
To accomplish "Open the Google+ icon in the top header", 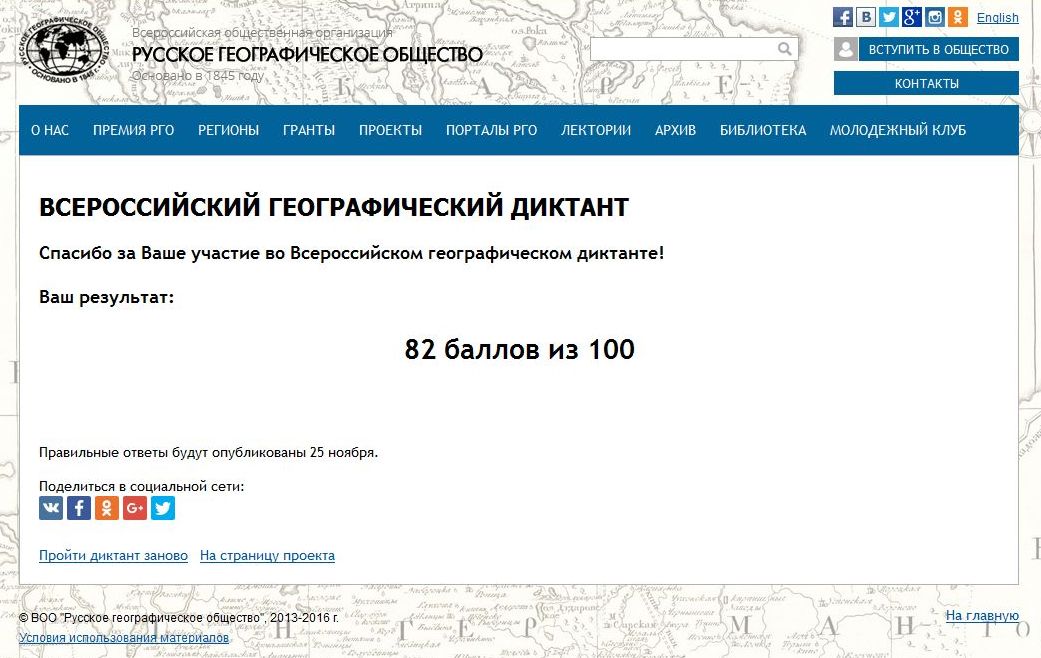I will point(912,17).
